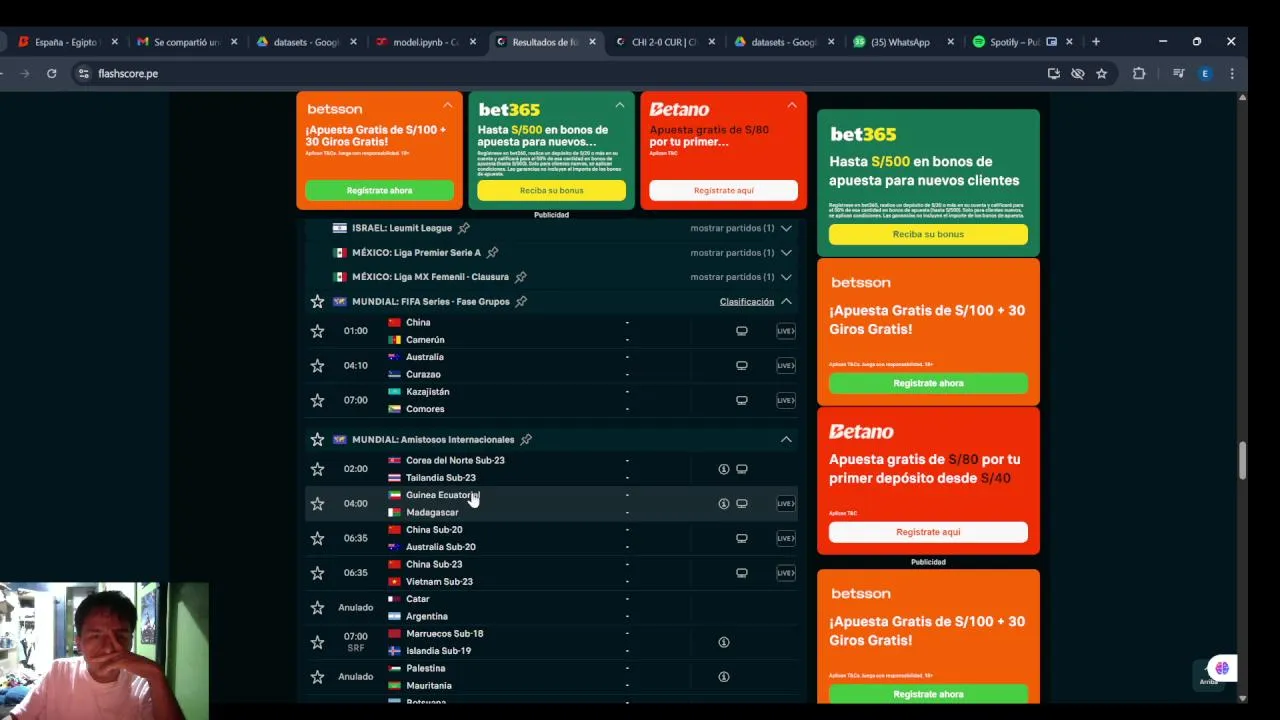Open info icon for Marruecos Sub-18 match
1280x720 pixels.
724,642
